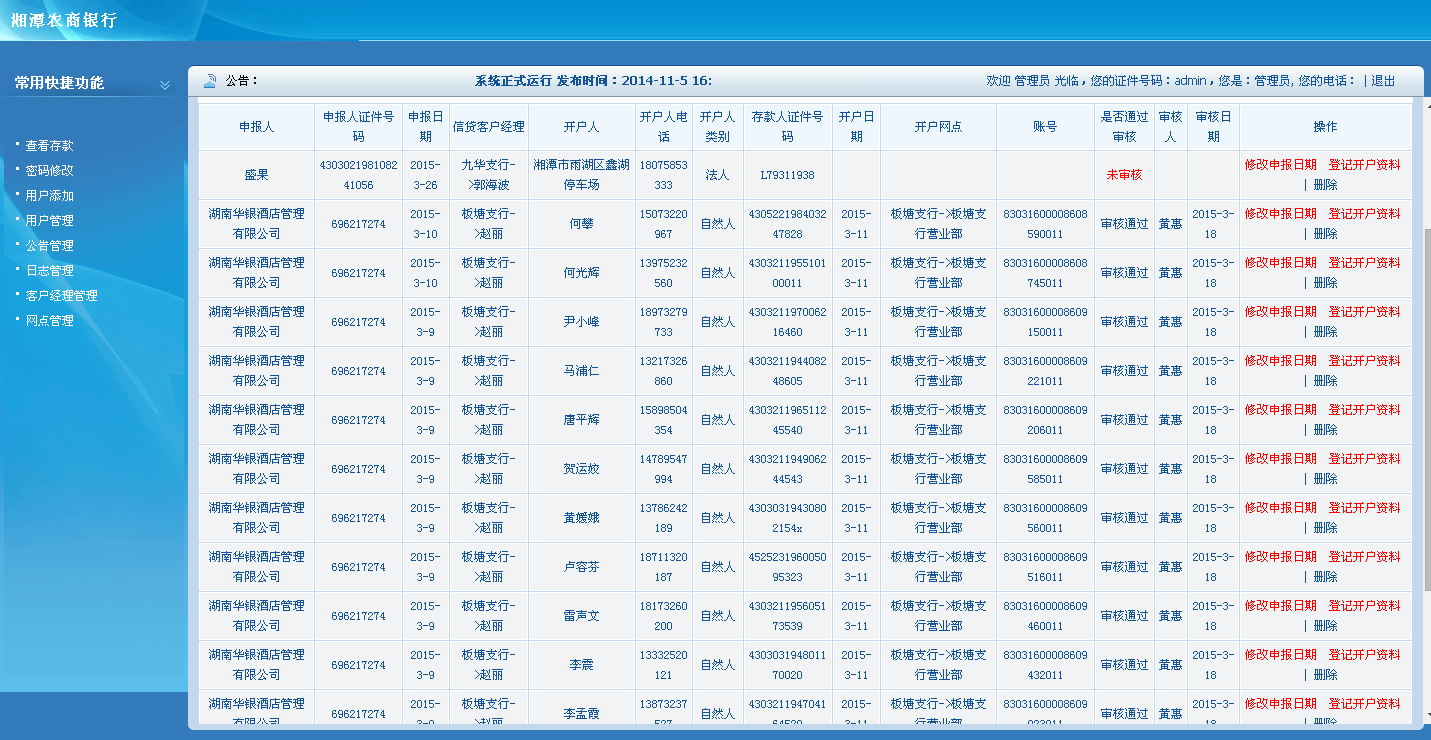Viewport: 1431px width, 740px height.
Task: Click 登记开户资料 for 唐平辉
Action: coord(1365,410)
